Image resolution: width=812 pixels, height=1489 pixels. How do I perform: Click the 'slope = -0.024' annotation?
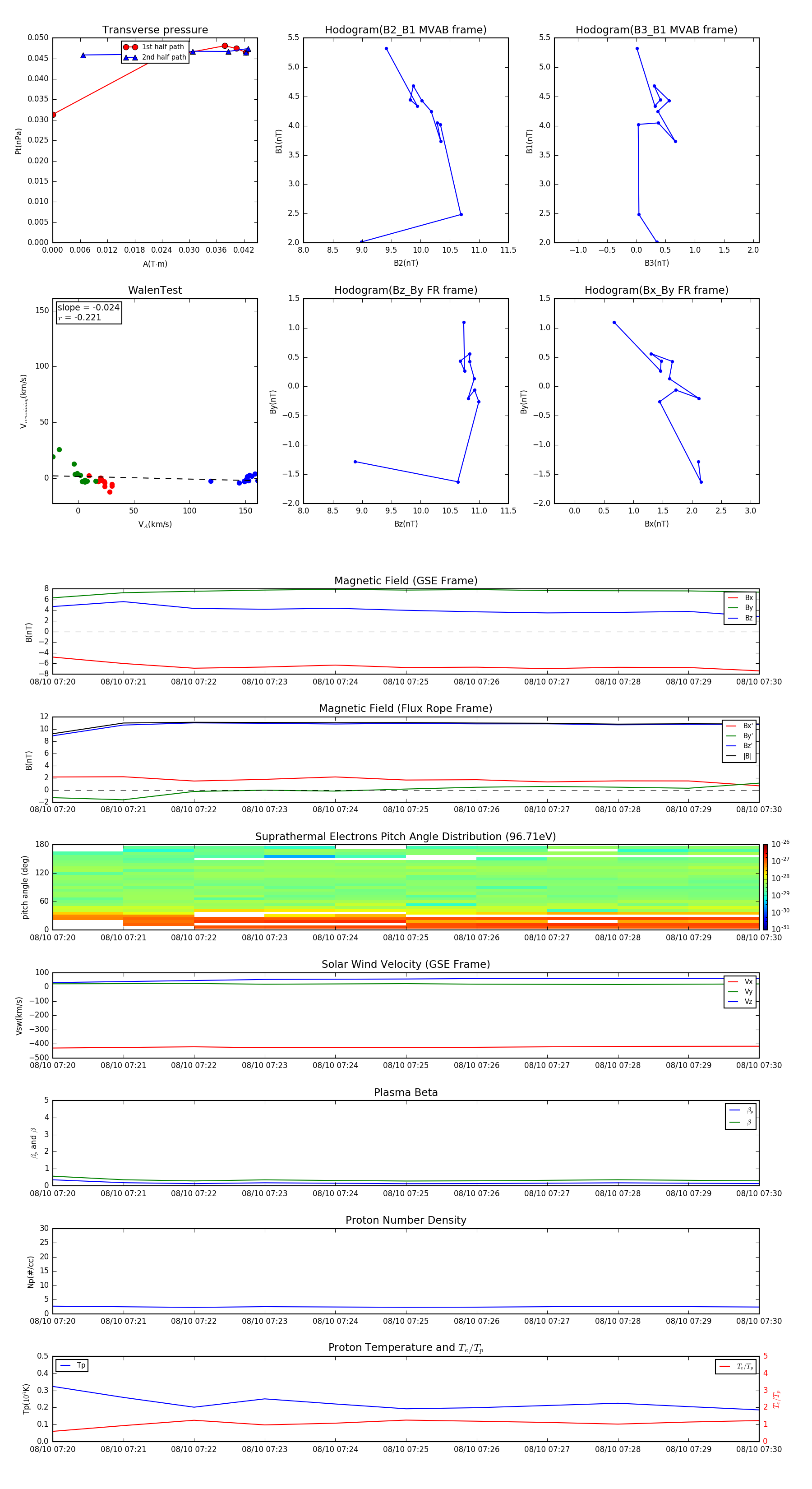(88, 308)
